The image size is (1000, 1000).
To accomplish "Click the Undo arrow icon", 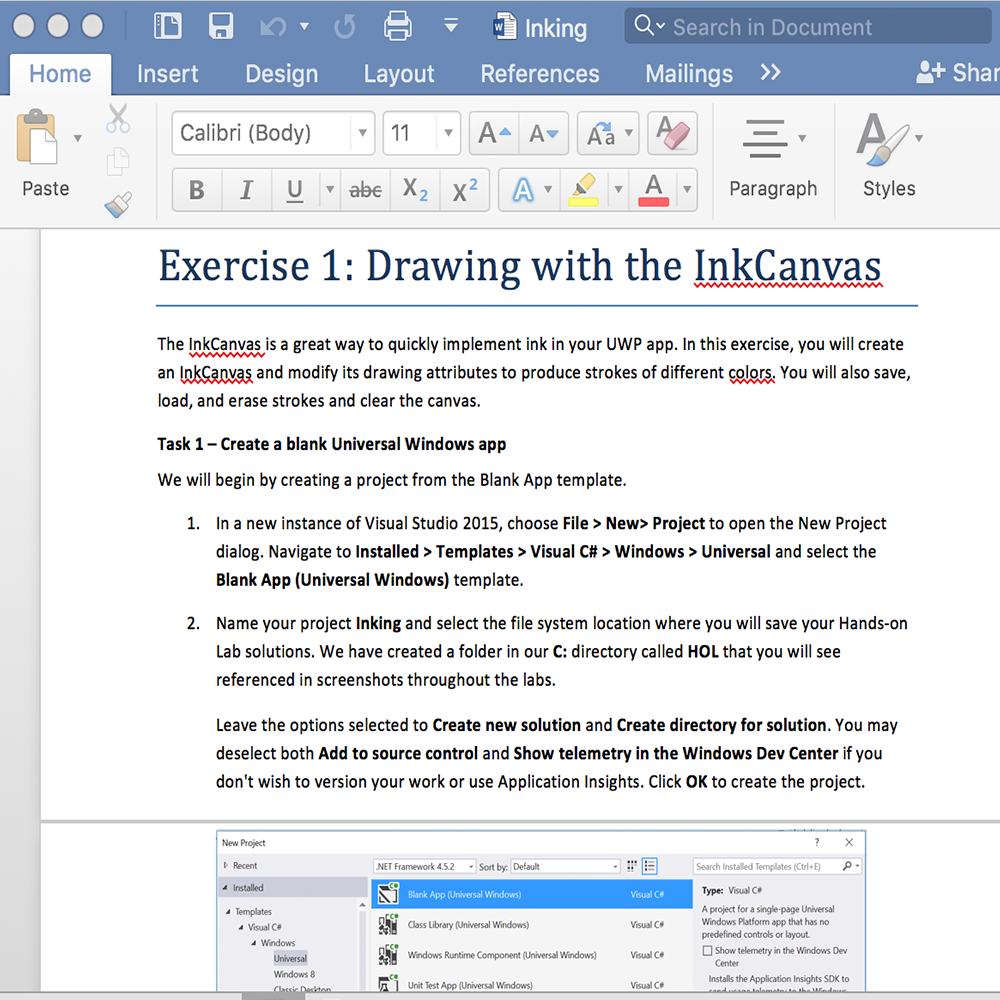I will pos(274,27).
